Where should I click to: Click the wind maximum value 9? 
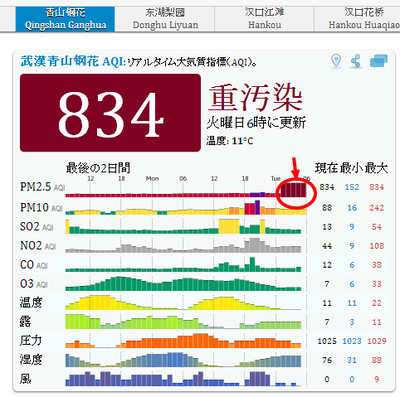pyautogui.click(x=376, y=379)
